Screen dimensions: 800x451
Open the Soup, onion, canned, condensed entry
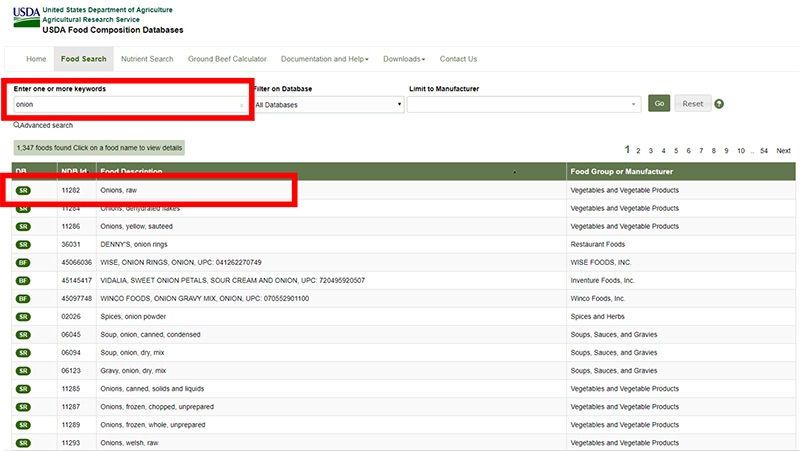[x=151, y=335]
